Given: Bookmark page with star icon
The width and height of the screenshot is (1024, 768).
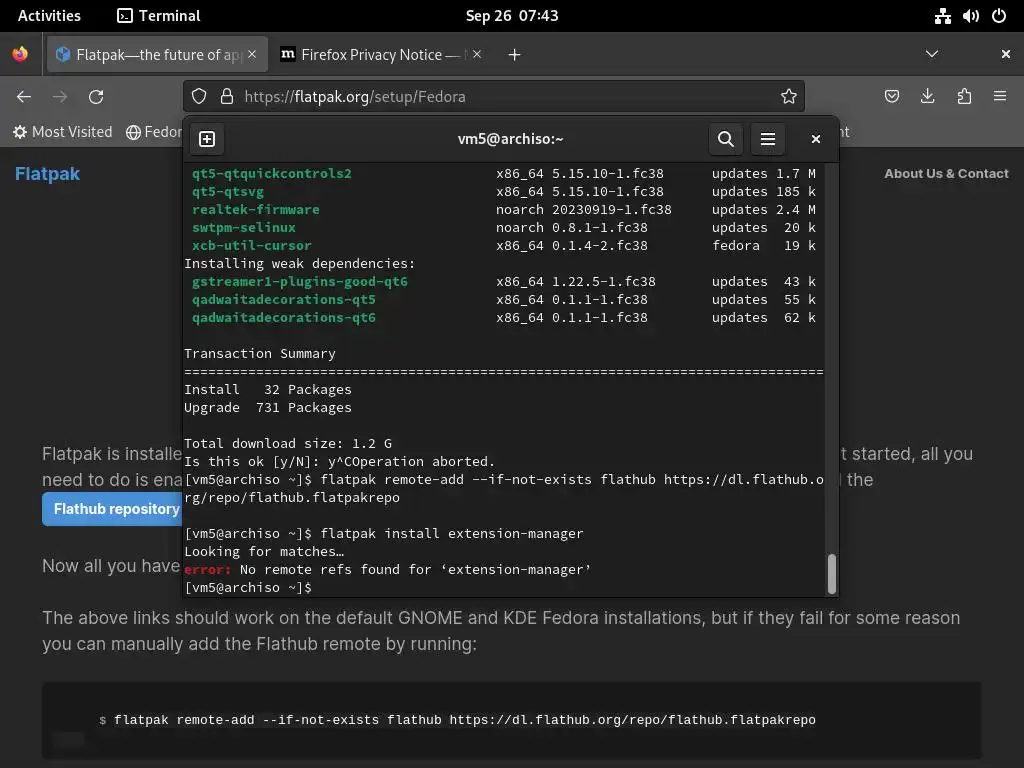Looking at the screenshot, I should click(789, 97).
